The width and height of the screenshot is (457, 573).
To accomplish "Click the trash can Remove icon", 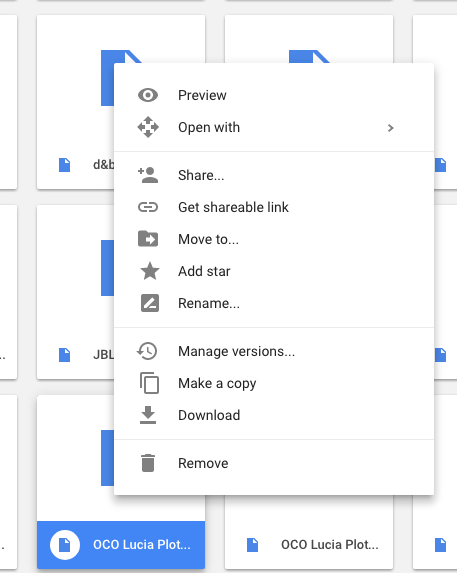I will tap(148, 463).
